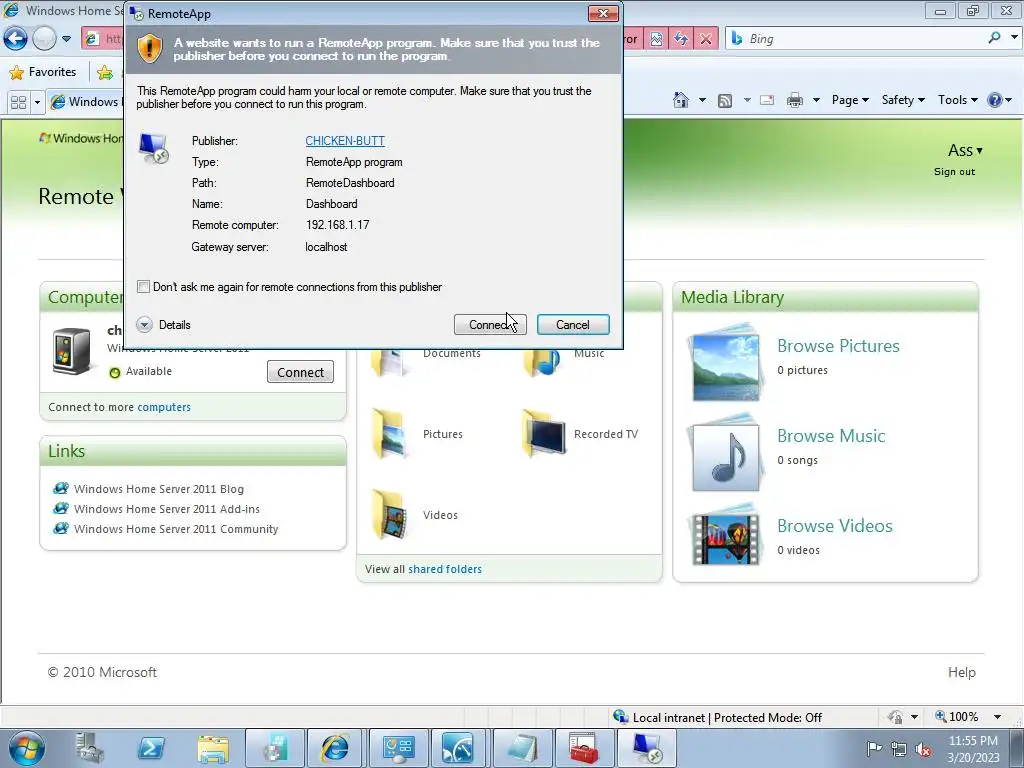Click the shared folders link

coord(445,569)
